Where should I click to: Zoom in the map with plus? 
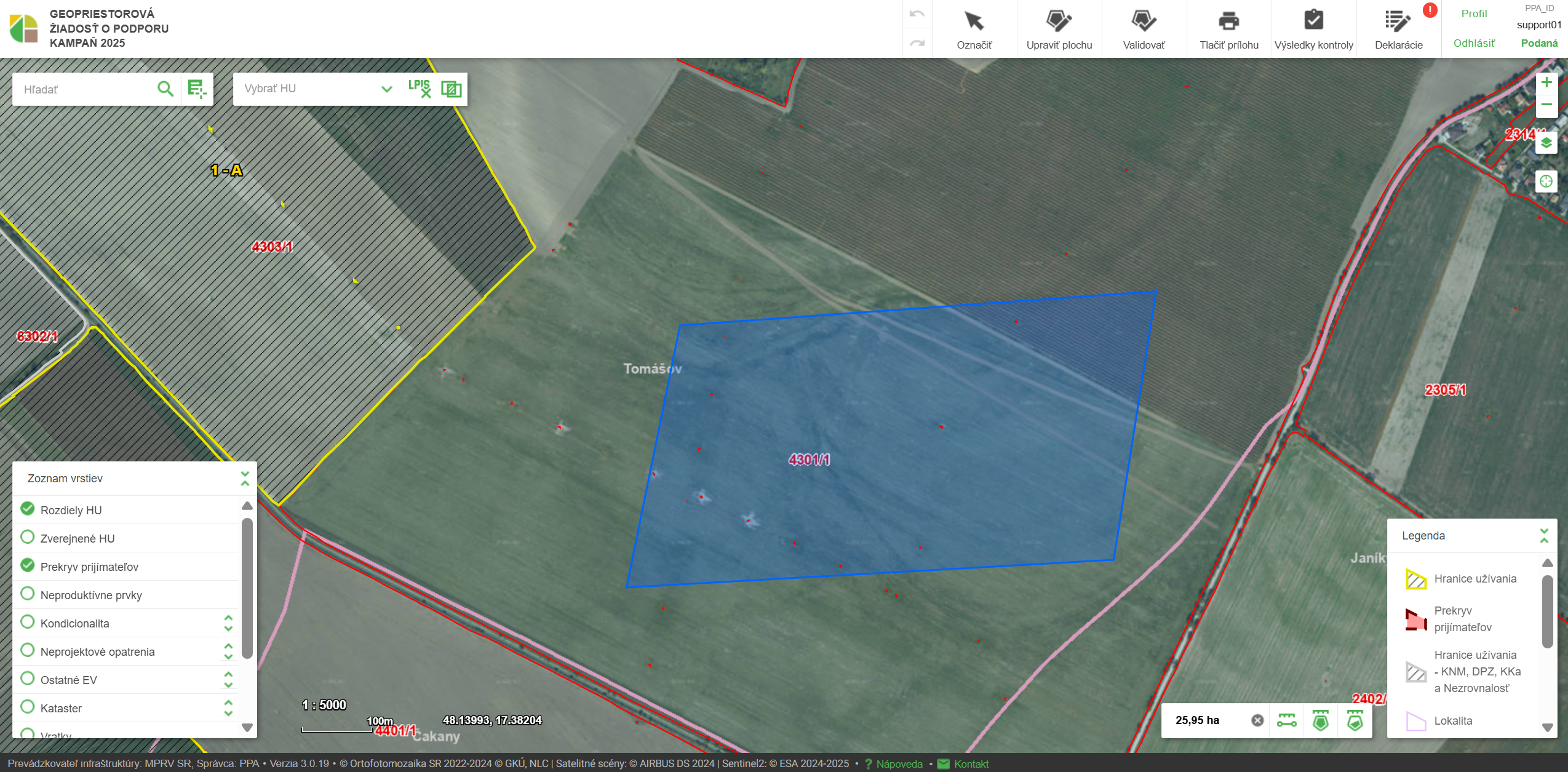tap(1546, 83)
